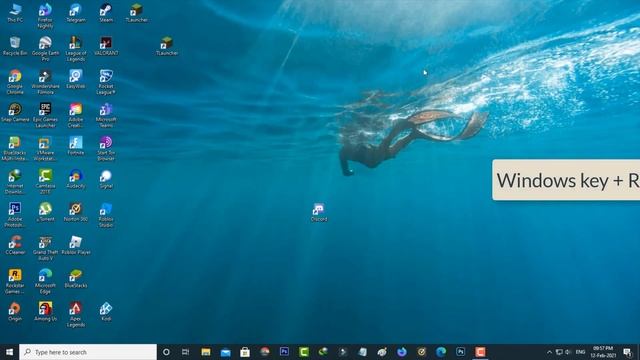640x360 pixels.
Task: Click the 'Type here to search' box
Action: click(88, 352)
